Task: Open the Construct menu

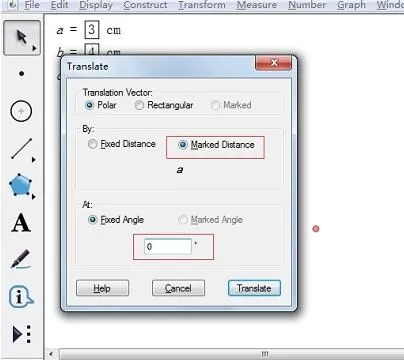Action: pyautogui.click(x=145, y=5)
